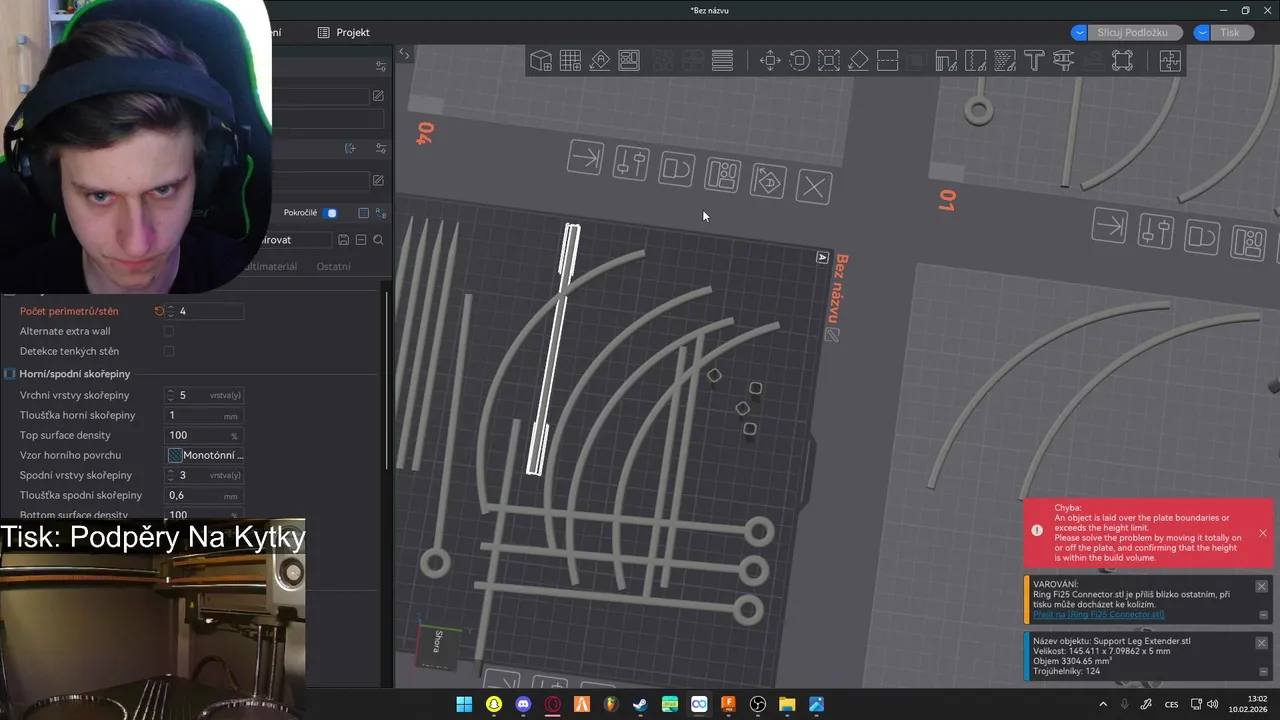Select the Scale tool
The width and height of the screenshot is (1280, 720).
(x=828, y=61)
